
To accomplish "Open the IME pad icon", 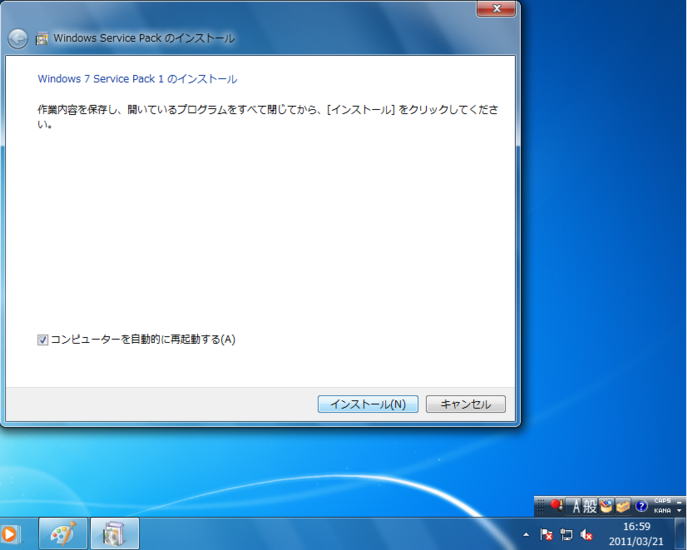I will click(606, 506).
